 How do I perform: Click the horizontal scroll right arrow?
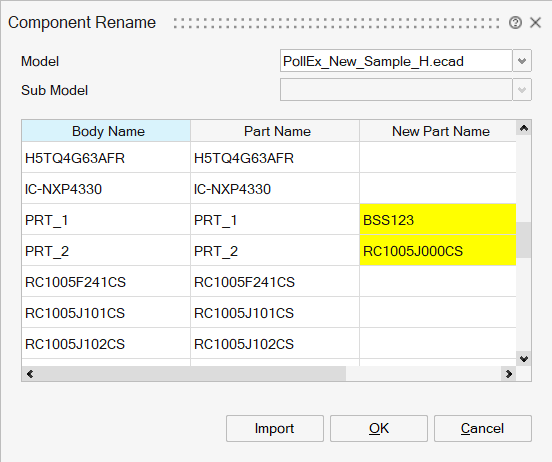point(509,374)
